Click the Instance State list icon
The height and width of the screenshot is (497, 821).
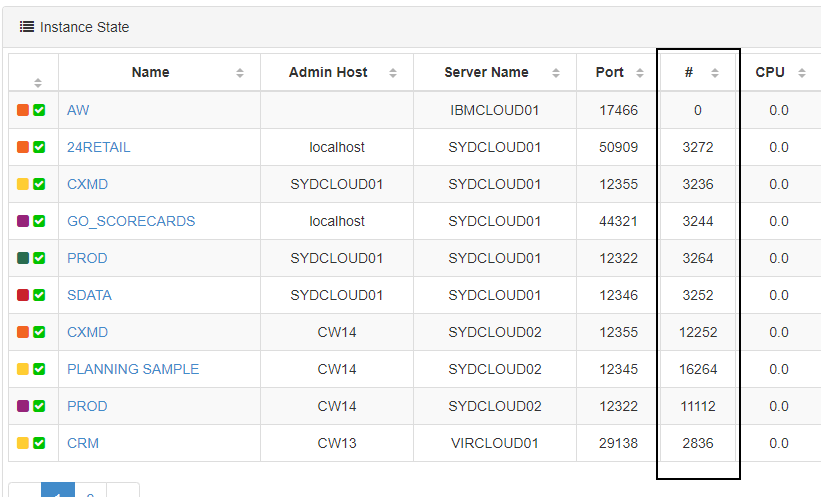(x=27, y=27)
